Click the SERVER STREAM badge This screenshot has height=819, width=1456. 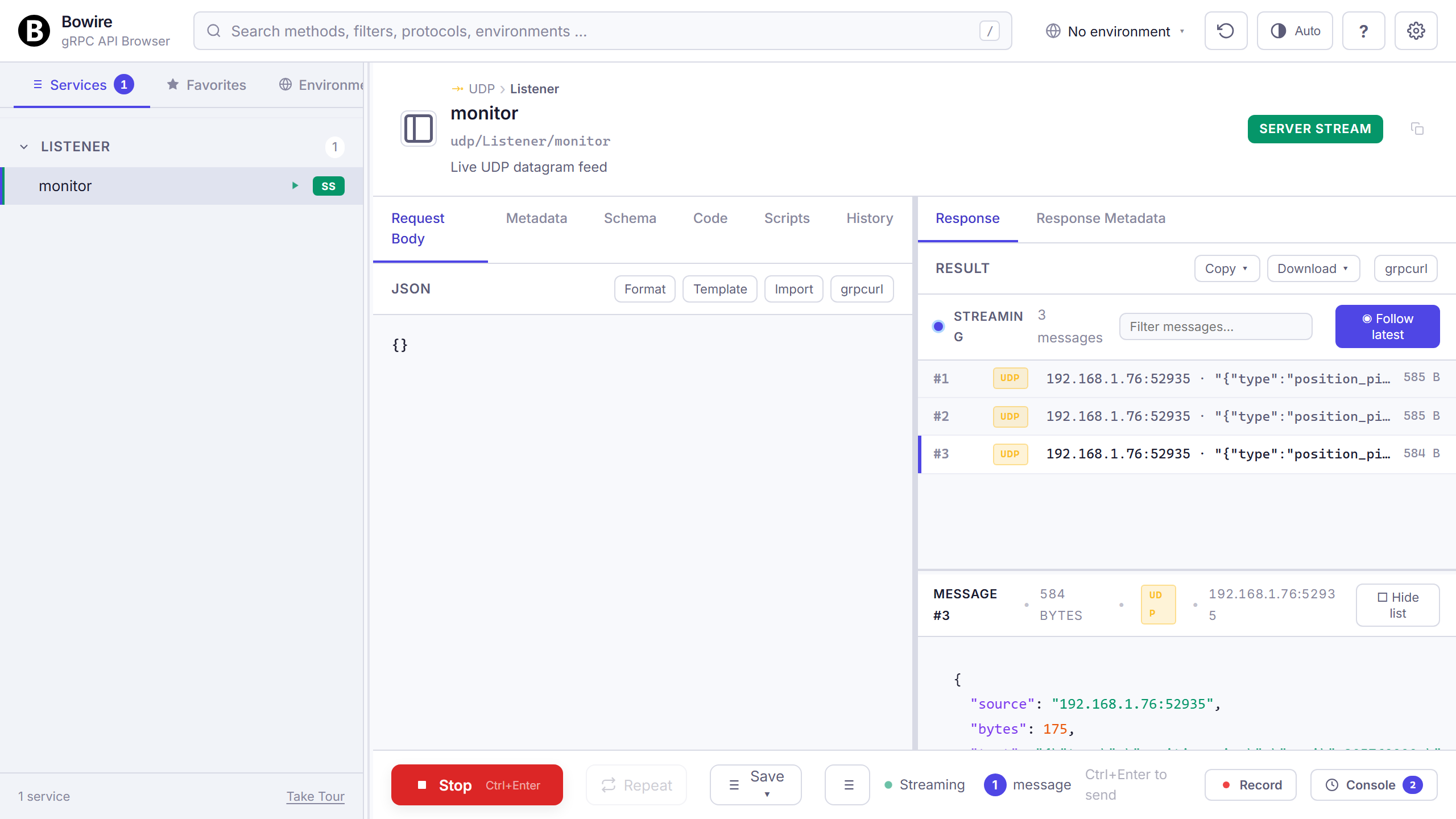[x=1315, y=129]
